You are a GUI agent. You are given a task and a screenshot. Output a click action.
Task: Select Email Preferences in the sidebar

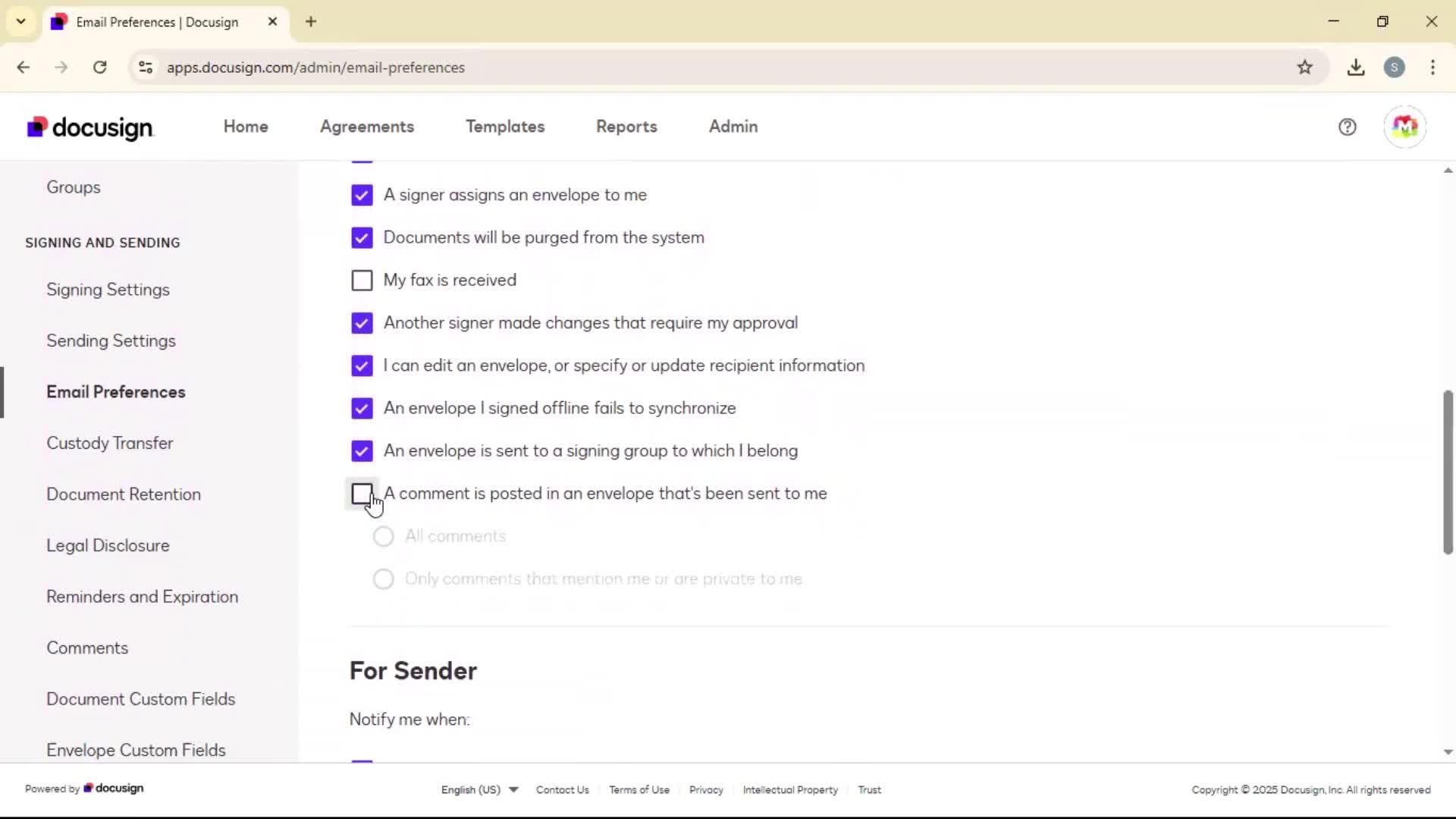pos(116,392)
